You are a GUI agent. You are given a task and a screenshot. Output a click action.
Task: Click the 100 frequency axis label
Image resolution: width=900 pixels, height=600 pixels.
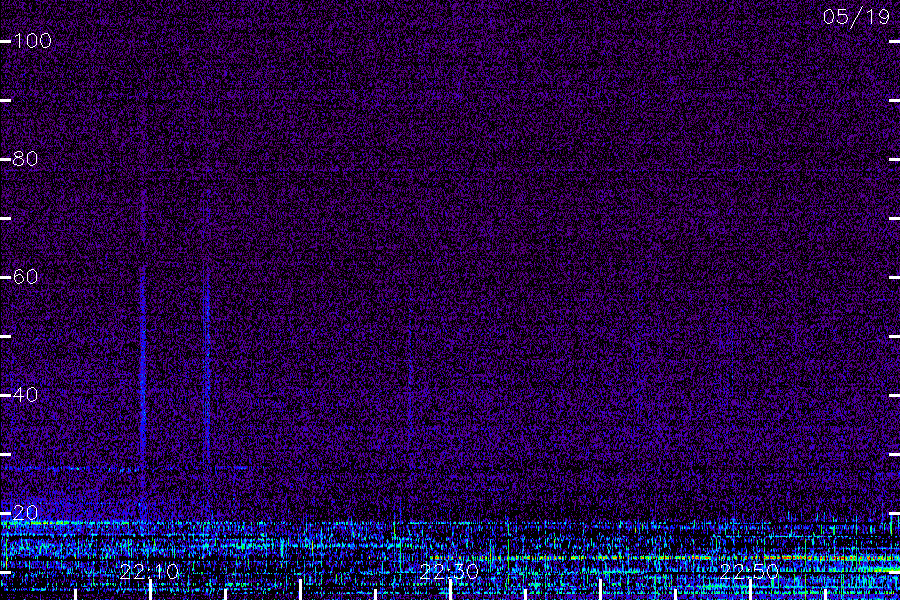pos(32,41)
